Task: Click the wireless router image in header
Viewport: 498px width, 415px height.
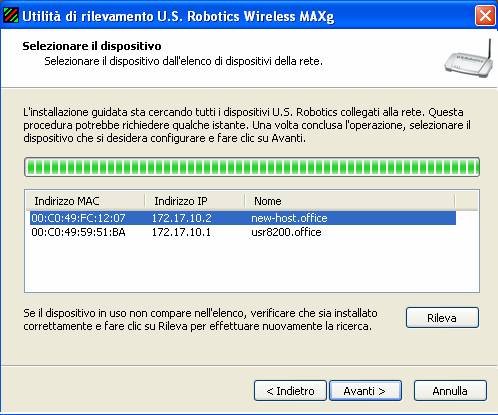Action: (x=469, y=59)
